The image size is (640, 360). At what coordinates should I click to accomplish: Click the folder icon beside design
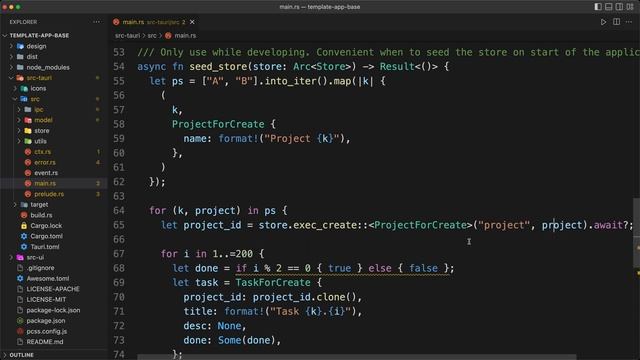(x=20, y=46)
